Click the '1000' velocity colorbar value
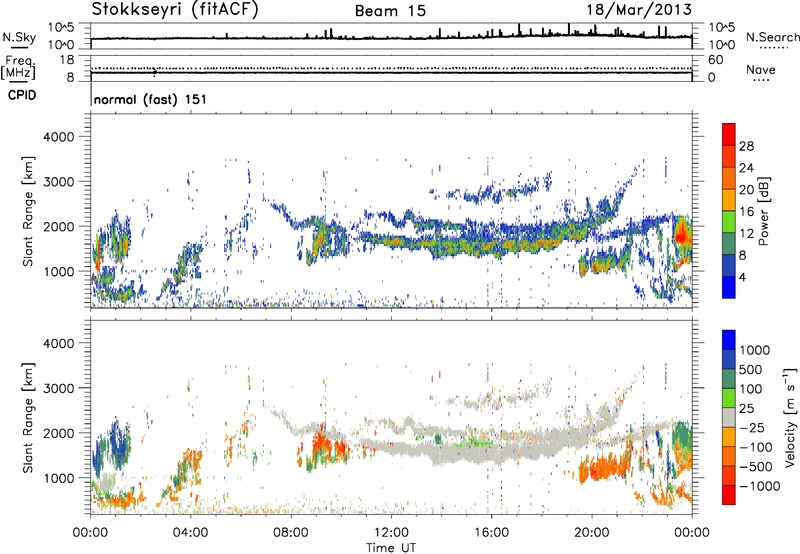The height and width of the screenshot is (554, 800). (x=755, y=350)
